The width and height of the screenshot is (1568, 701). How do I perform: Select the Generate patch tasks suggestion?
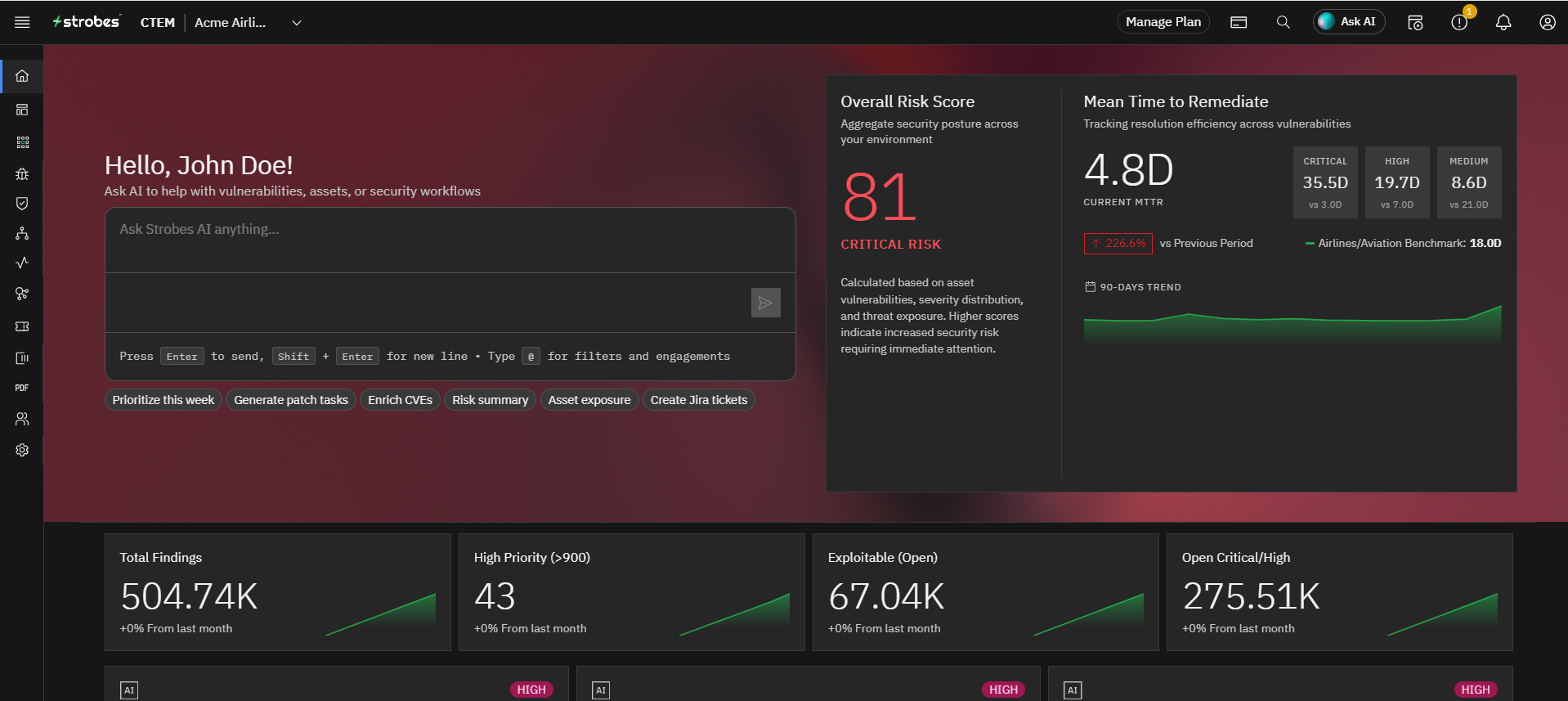coord(291,400)
